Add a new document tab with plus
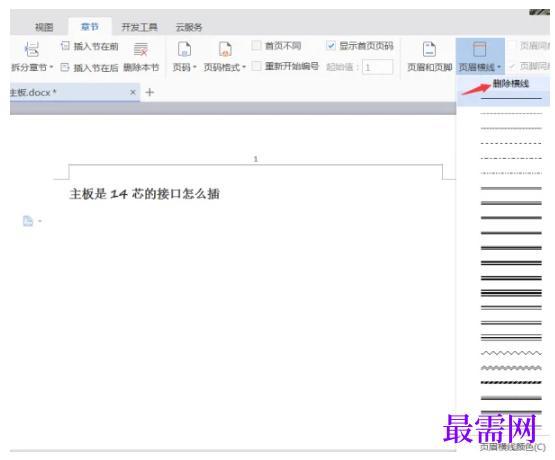 point(150,92)
